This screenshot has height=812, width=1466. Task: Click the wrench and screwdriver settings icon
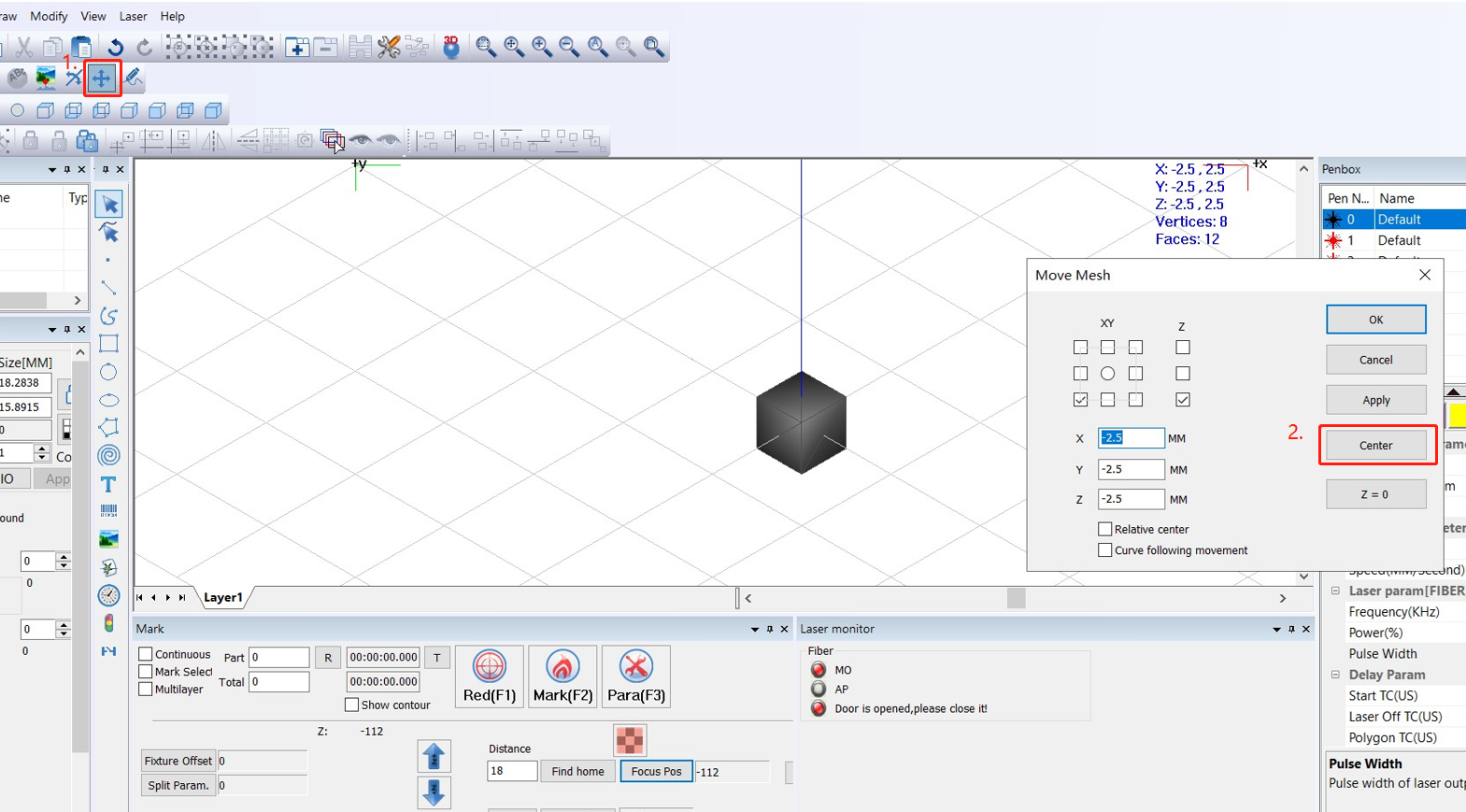389,47
